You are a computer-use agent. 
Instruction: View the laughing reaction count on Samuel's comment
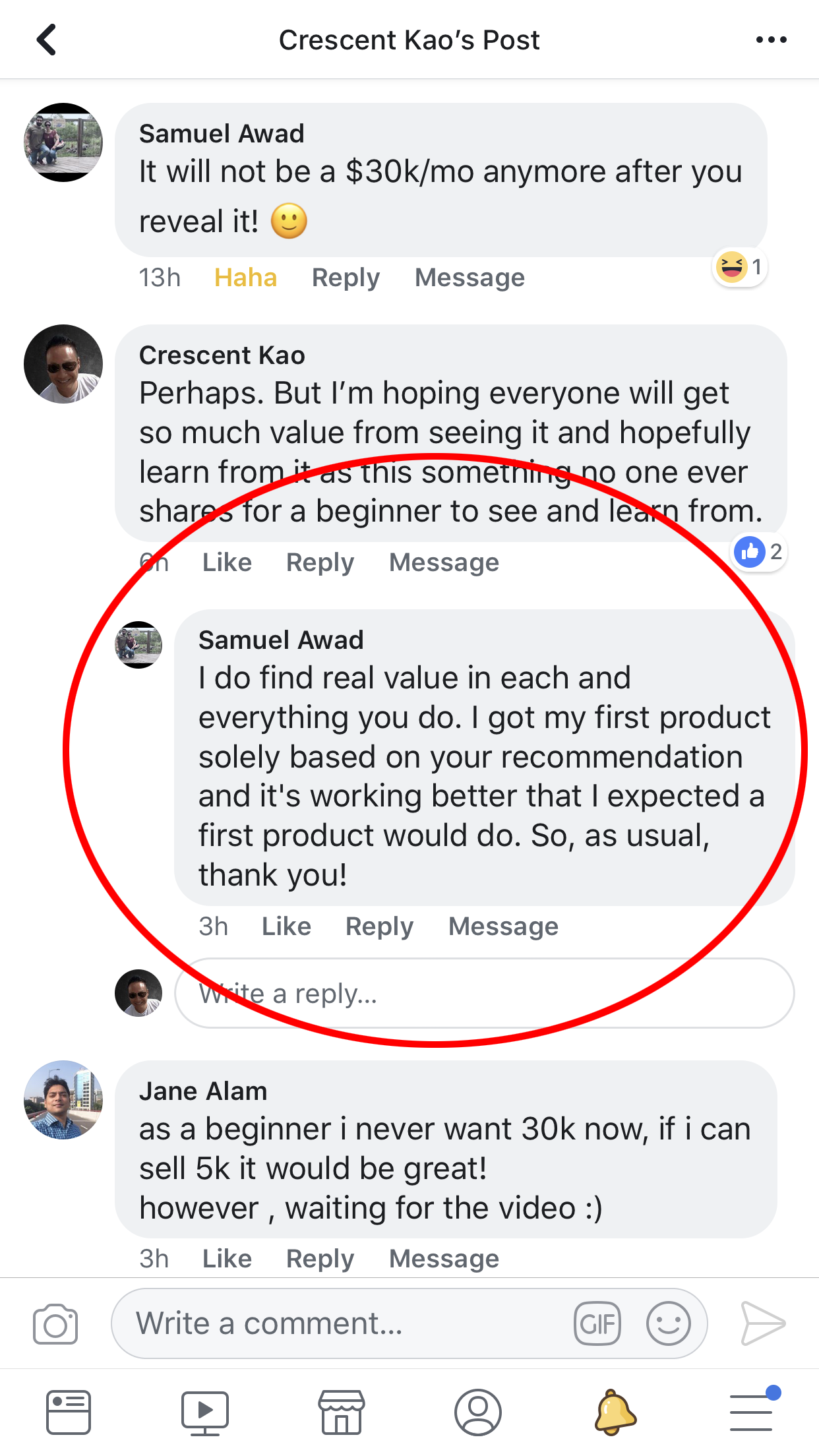[740, 267]
